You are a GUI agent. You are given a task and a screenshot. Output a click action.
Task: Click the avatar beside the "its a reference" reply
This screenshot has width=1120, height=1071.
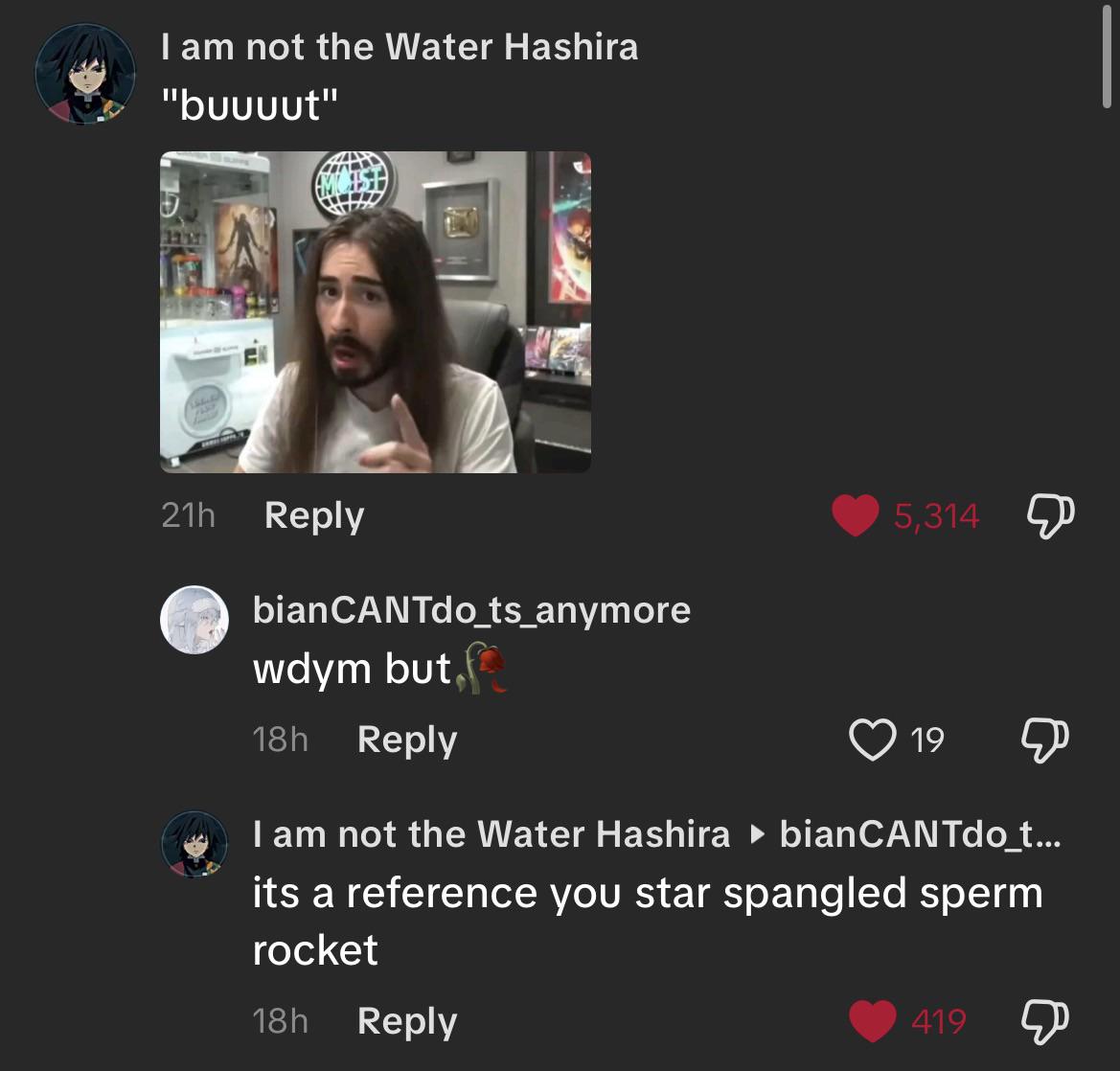click(194, 843)
